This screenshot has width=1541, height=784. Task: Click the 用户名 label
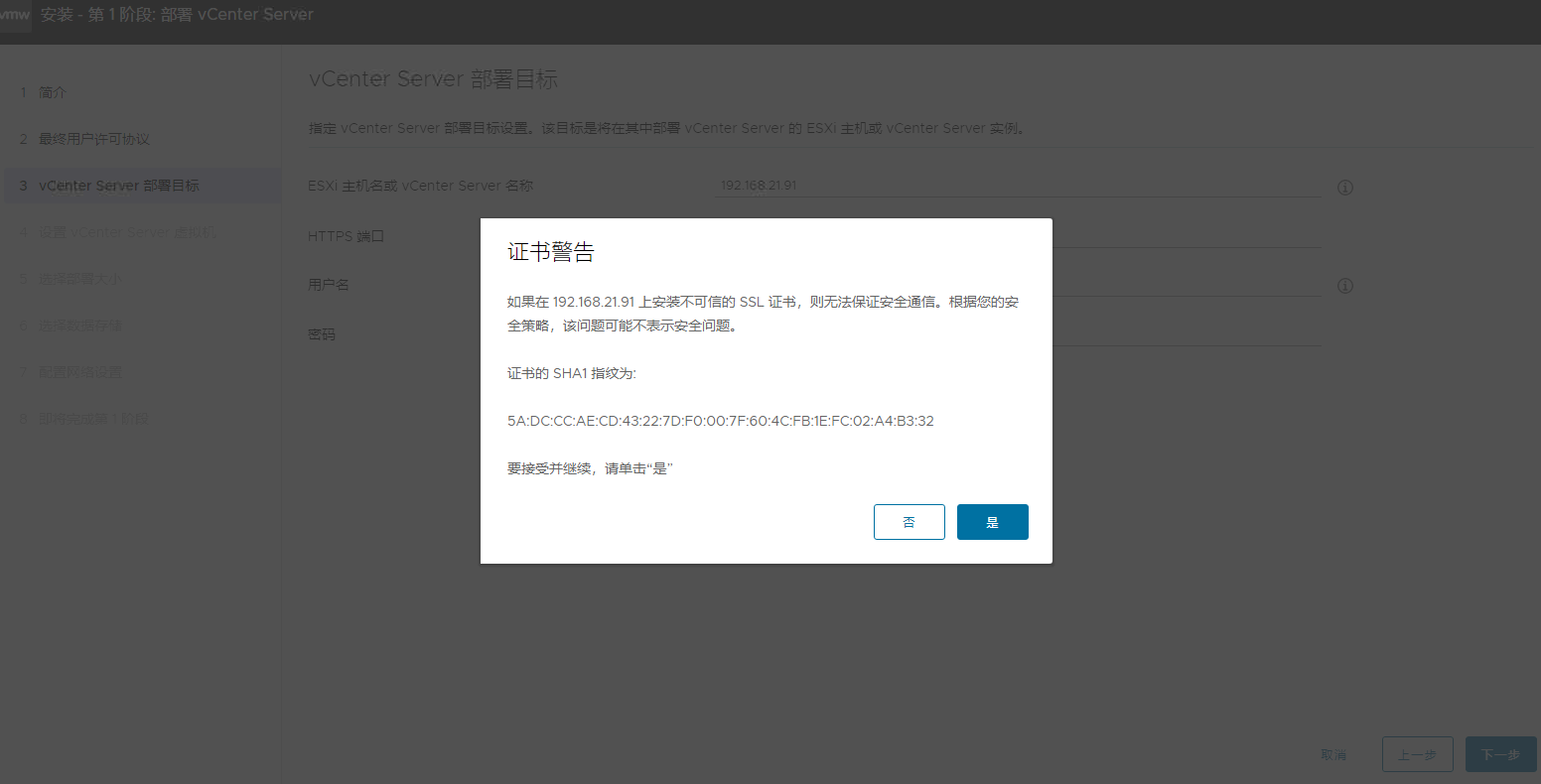[329, 285]
